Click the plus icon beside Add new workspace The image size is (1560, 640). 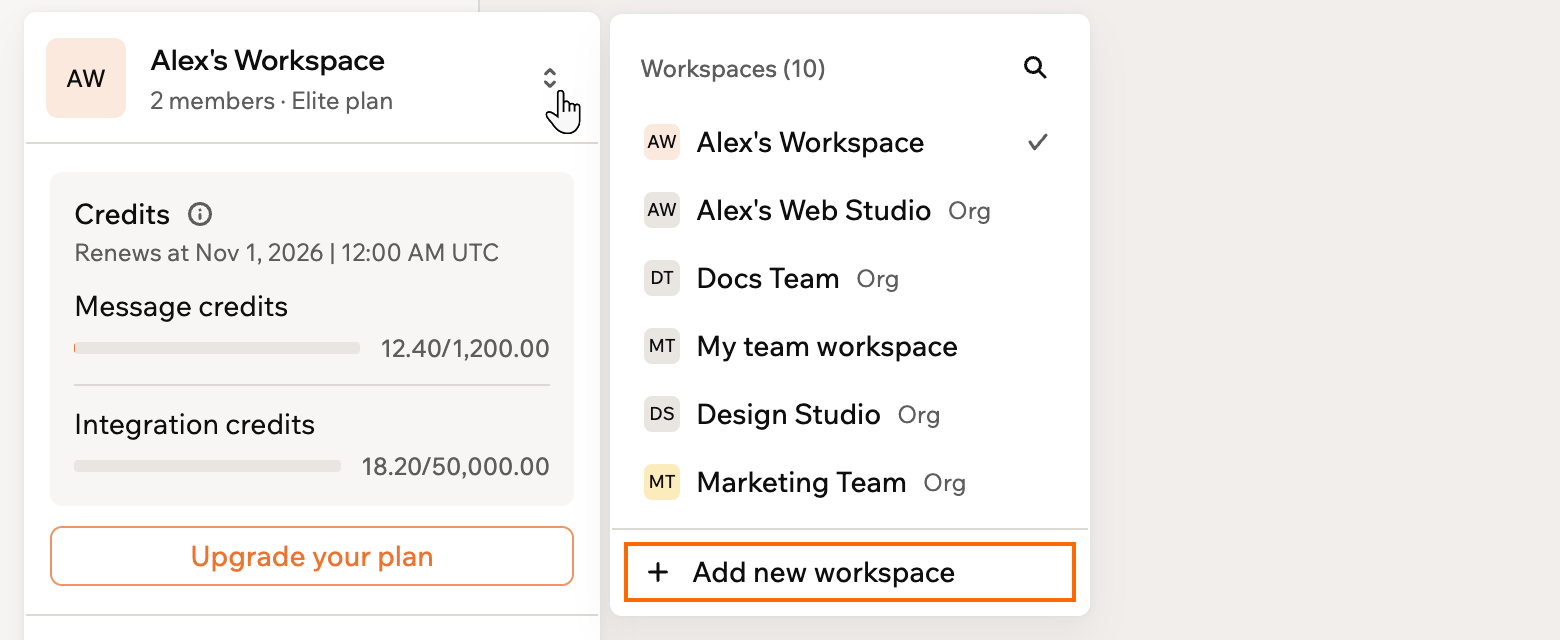pyautogui.click(x=657, y=572)
